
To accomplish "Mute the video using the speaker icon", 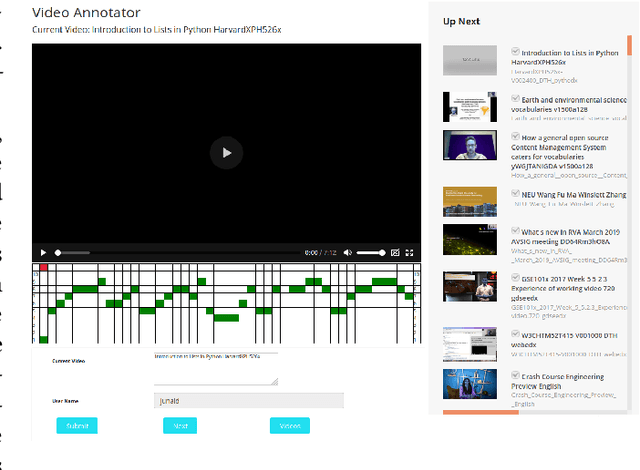I will (347, 253).
